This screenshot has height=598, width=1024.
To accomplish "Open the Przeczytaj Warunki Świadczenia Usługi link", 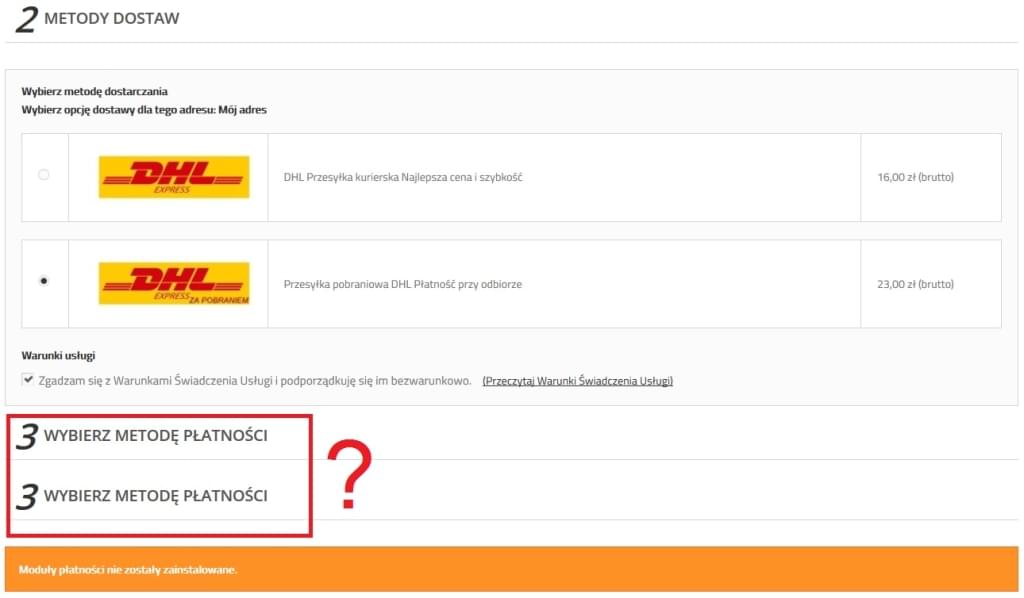I will coord(577,381).
